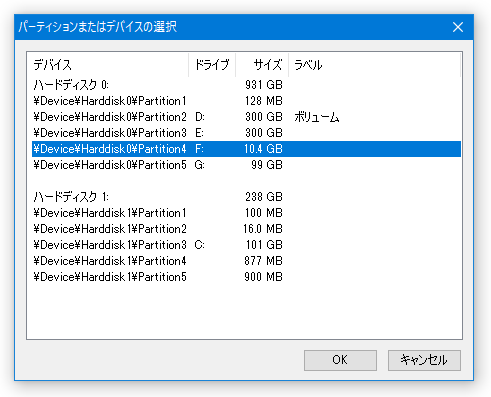Click the OK button
The image size is (491, 397).
(x=340, y=360)
